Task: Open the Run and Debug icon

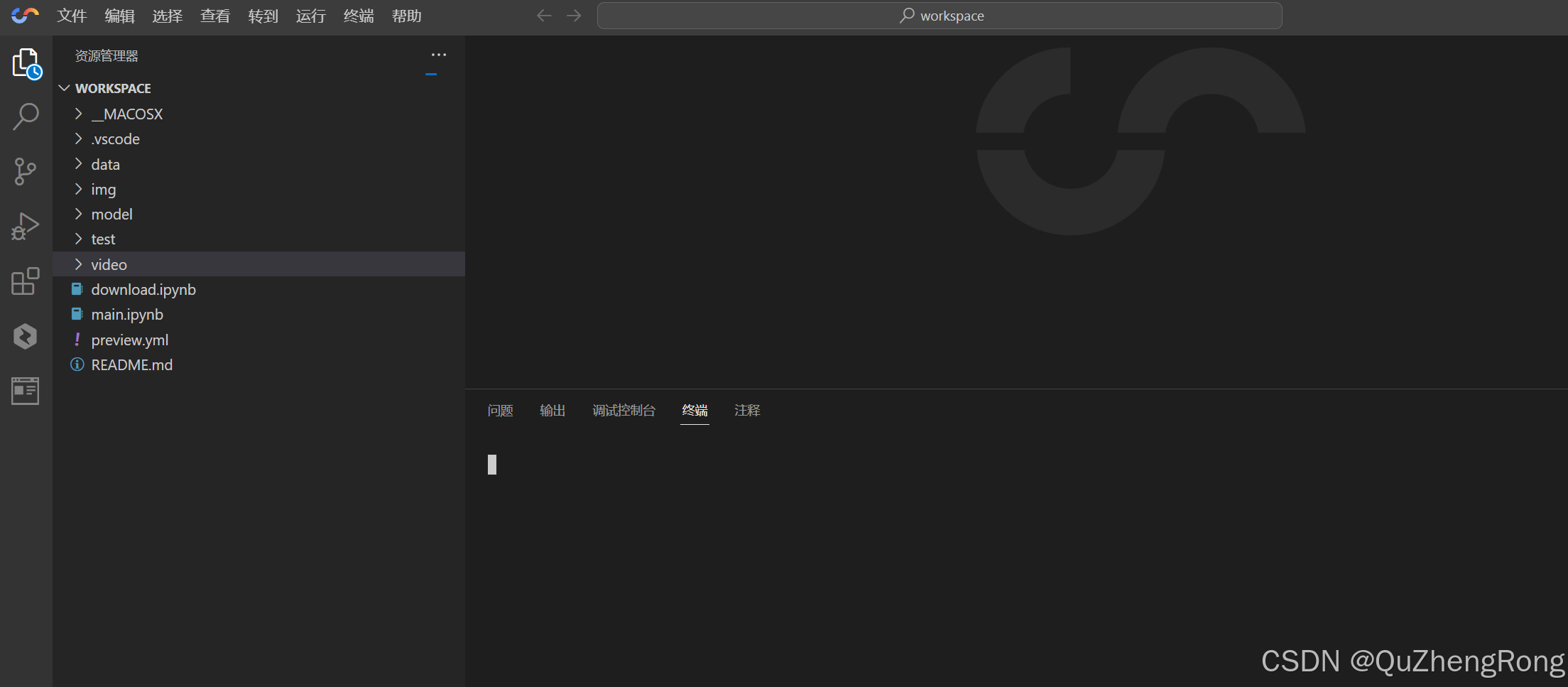Action: tap(25, 227)
